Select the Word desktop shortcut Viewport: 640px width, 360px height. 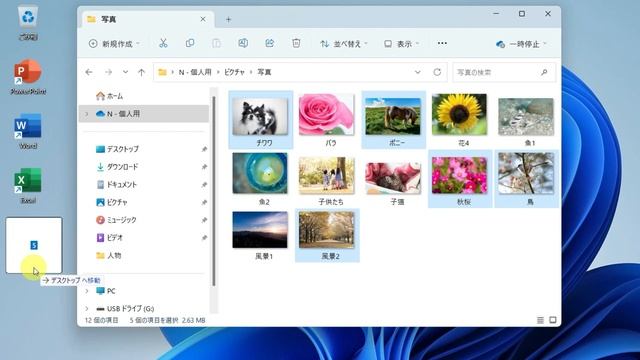tap(28, 131)
